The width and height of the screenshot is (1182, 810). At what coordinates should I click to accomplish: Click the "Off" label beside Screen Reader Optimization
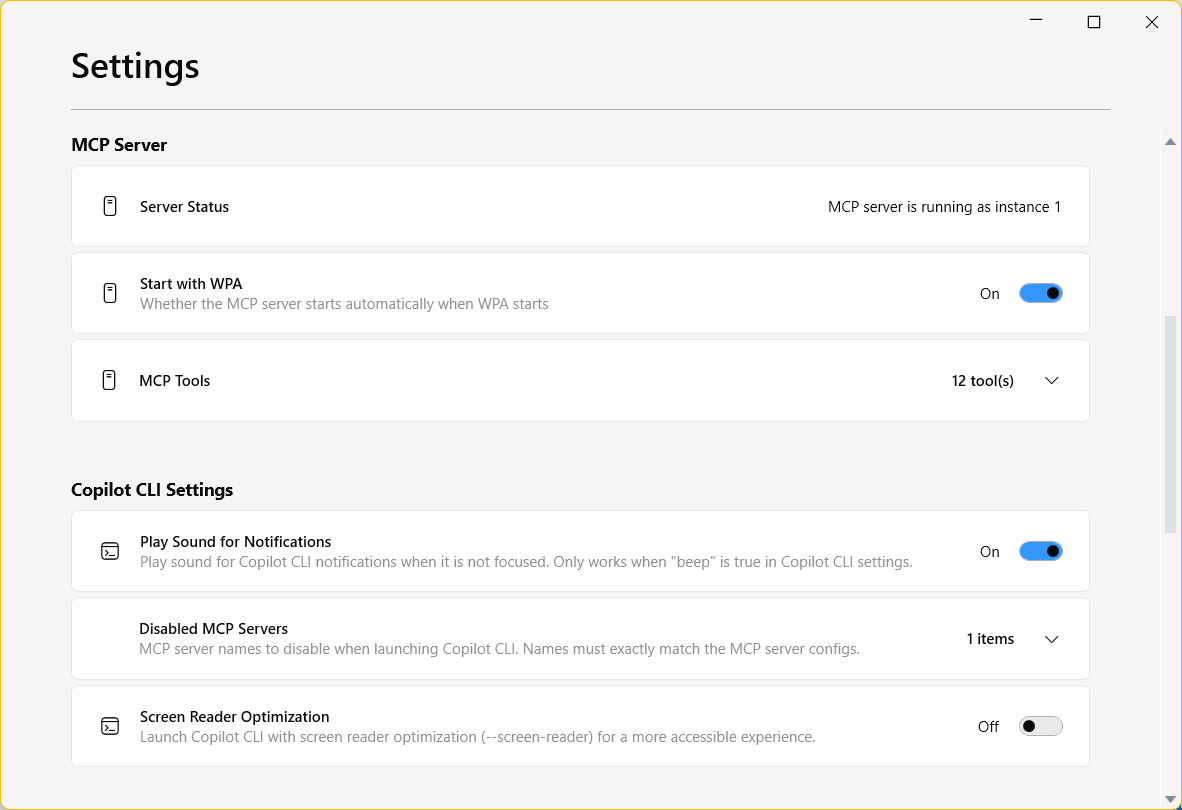(x=988, y=726)
